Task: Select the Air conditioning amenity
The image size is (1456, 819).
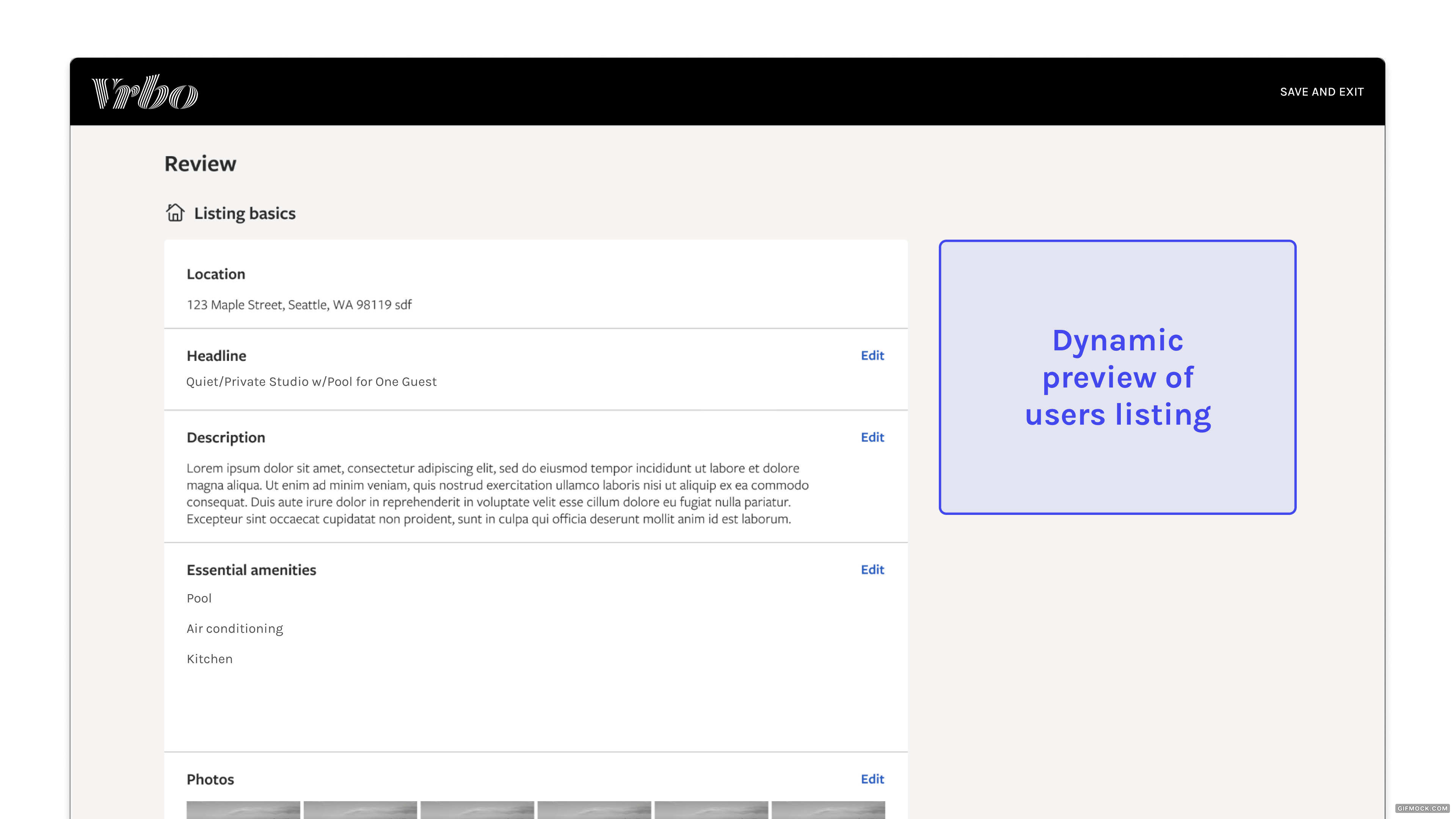Action: [235, 629]
